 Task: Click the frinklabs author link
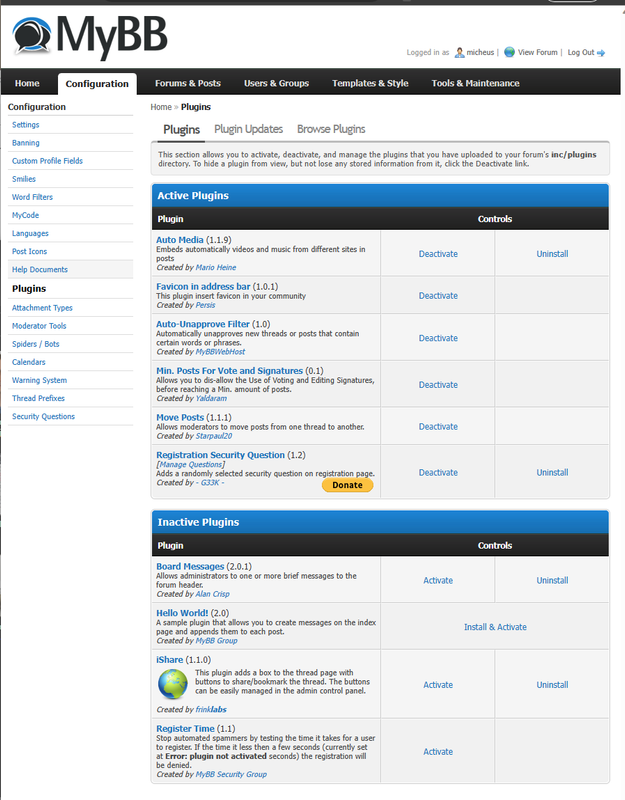coord(211,709)
